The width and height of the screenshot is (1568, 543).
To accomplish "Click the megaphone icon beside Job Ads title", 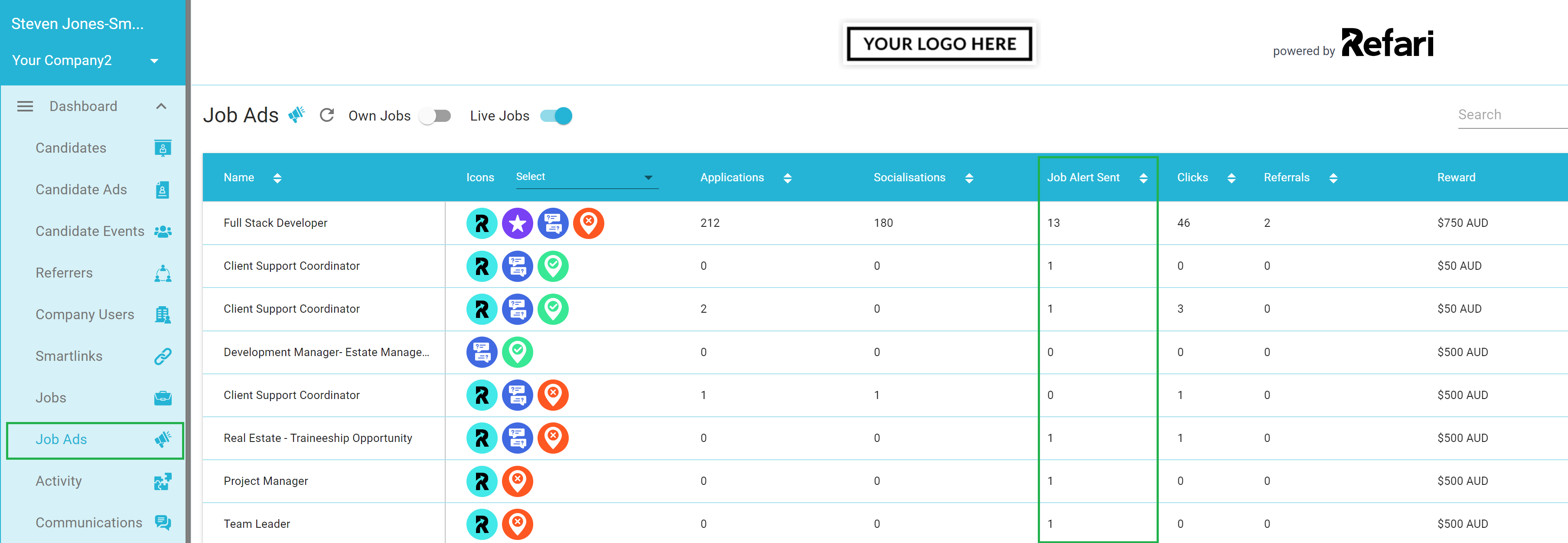I will [297, 114].
